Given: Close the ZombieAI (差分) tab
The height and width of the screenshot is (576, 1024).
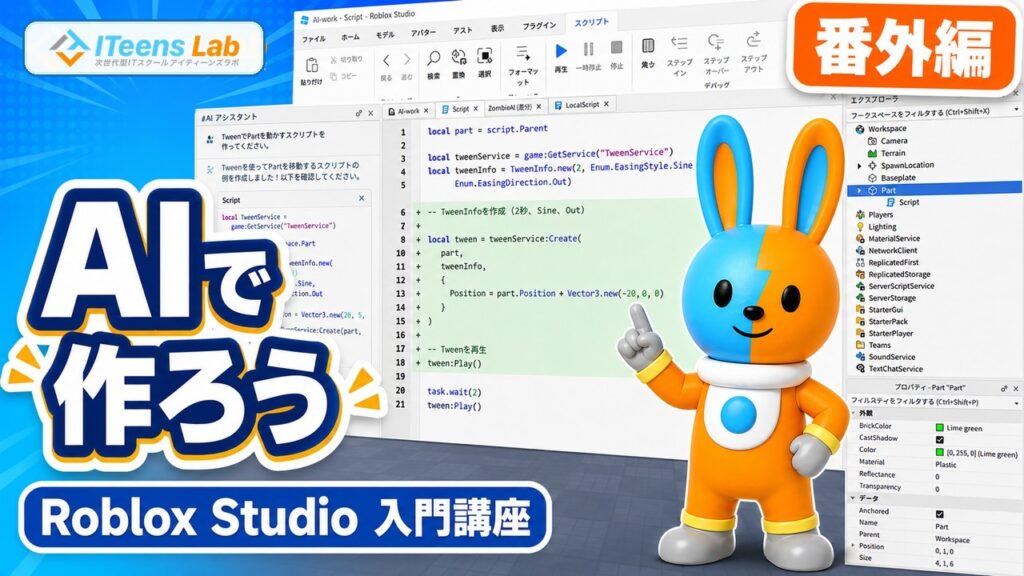Looking at the screenshot, I should click(539, 106).
